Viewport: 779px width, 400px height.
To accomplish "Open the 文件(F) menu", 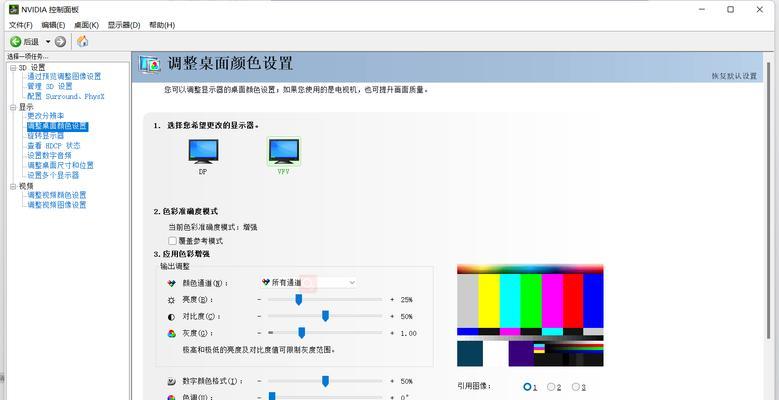I will (21, 25).
